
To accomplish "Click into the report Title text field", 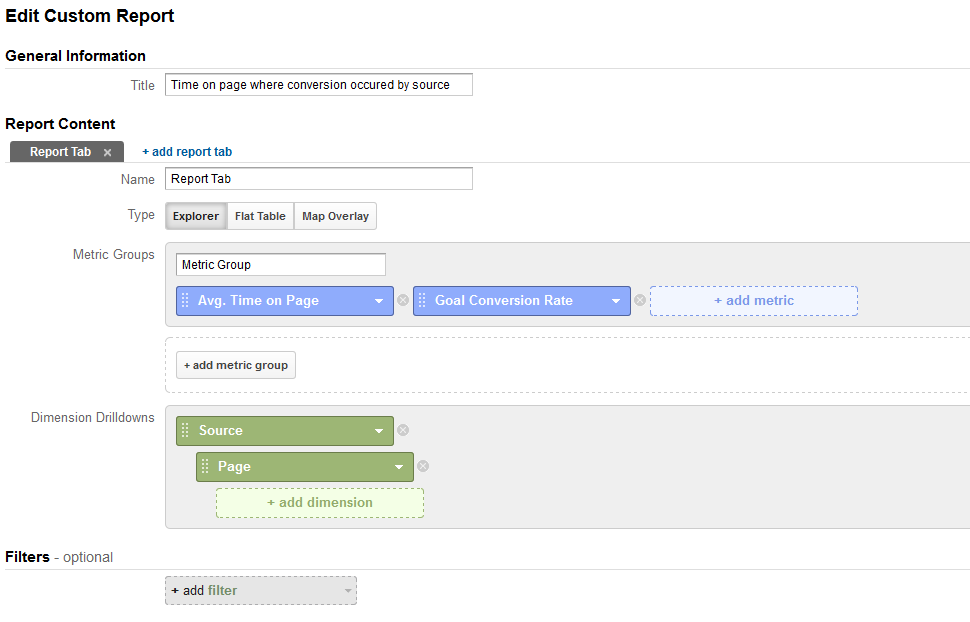I will [318, 85].
